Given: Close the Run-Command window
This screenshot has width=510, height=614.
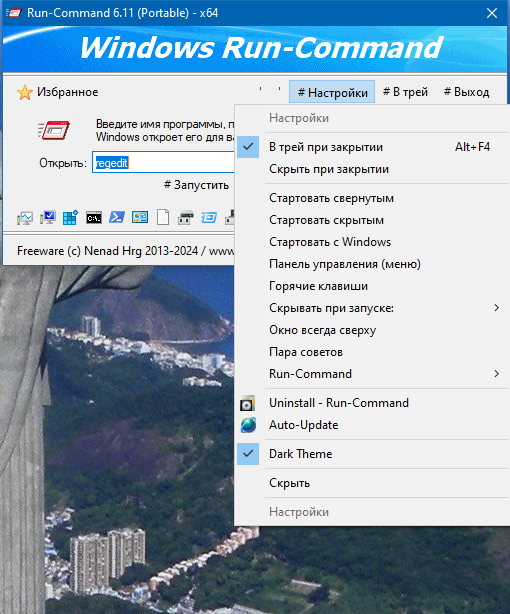Looking at the screenshot, I should point(492,13).
